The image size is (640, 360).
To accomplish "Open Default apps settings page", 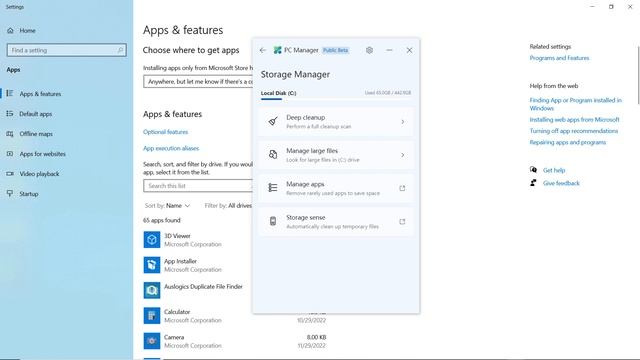I will [36, 114].
